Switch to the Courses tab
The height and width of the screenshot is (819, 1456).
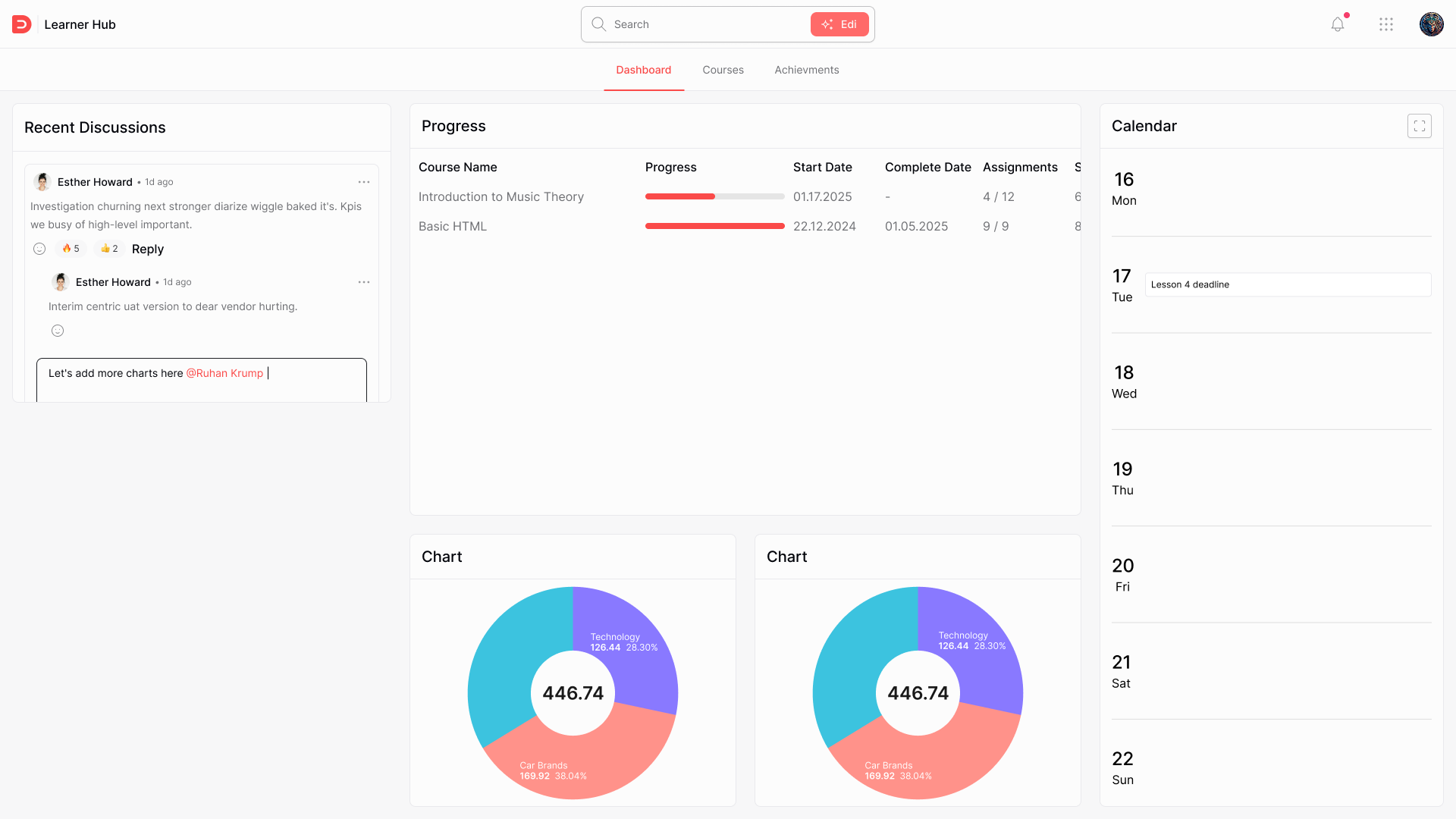pyautogui.click(x=723, y=69)
